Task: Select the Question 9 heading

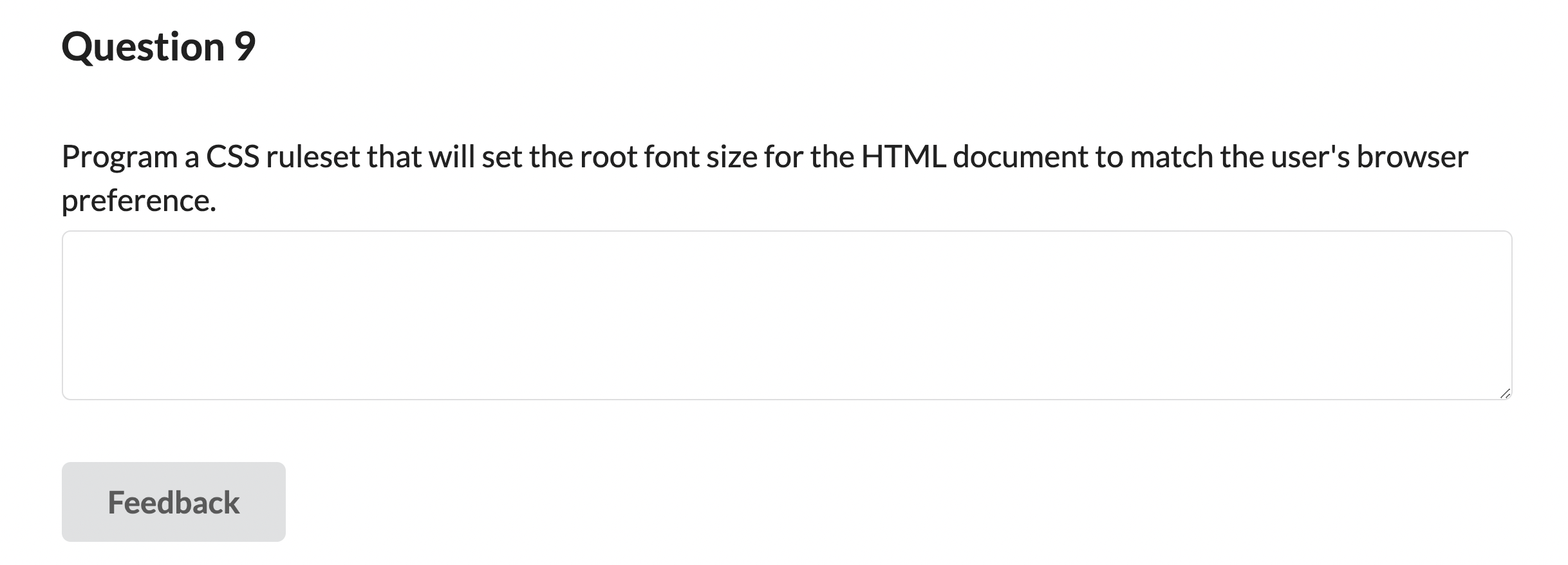Action: pyautogui.click(x=158, y=45)
